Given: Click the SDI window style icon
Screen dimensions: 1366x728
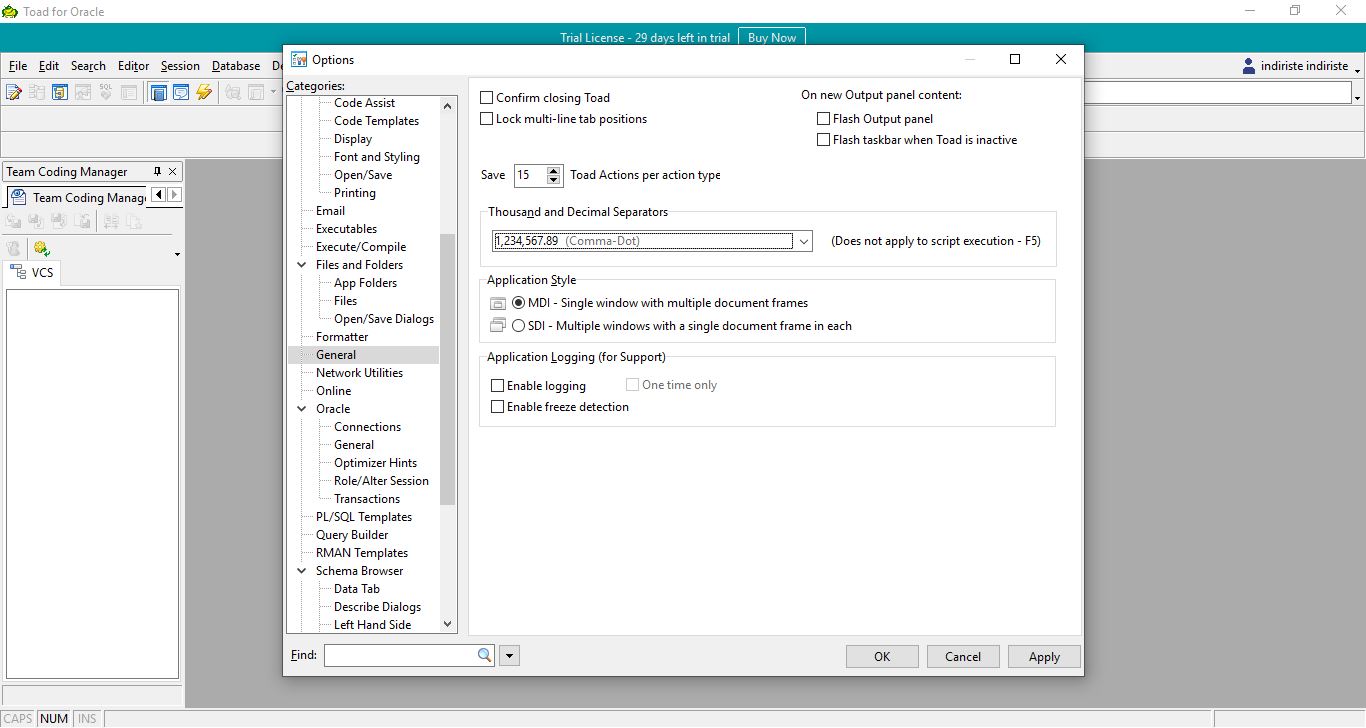Looking at the screenshot, I should (x=498, y=325).
